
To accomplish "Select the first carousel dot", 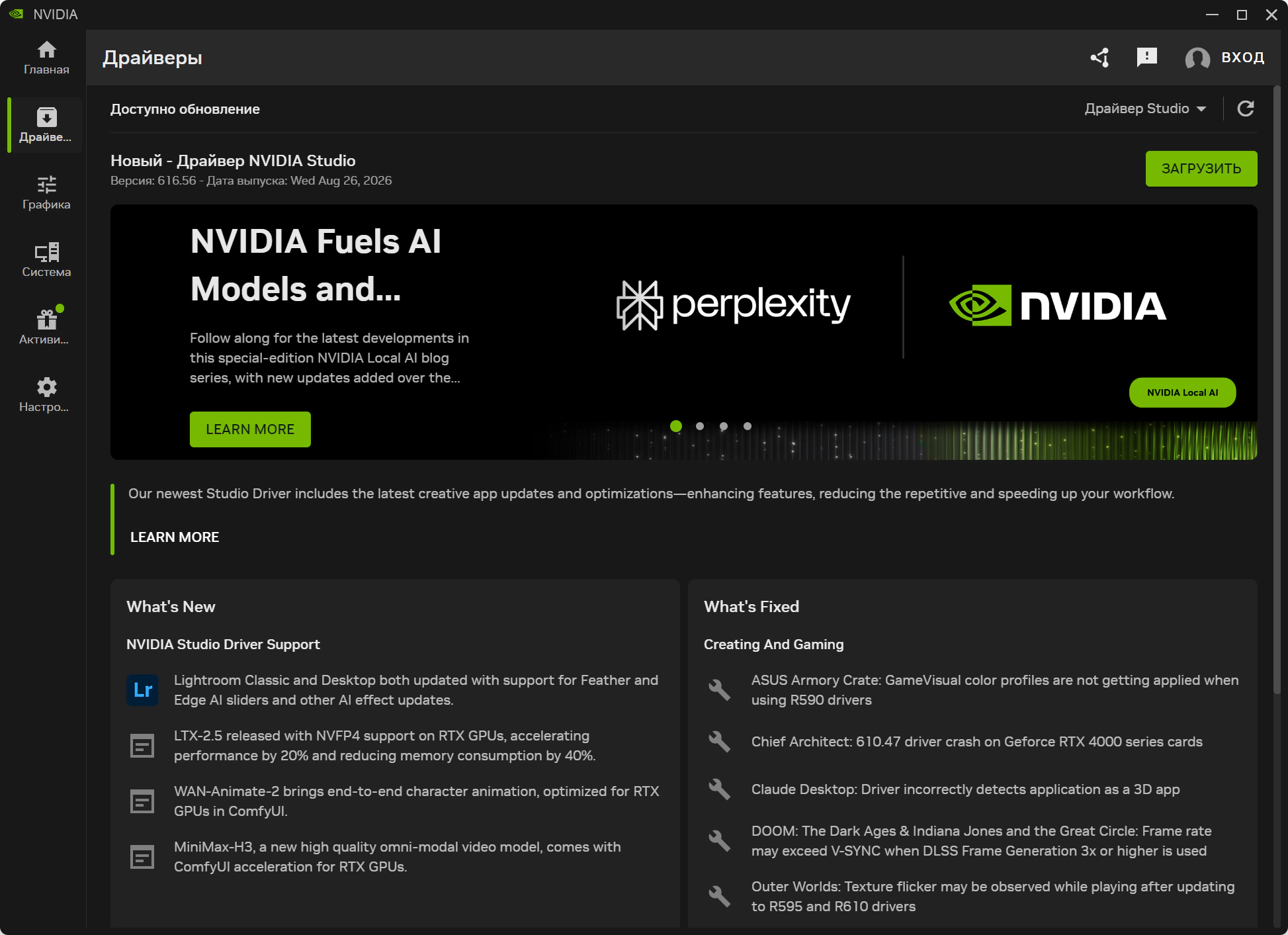I will (676, 426).
